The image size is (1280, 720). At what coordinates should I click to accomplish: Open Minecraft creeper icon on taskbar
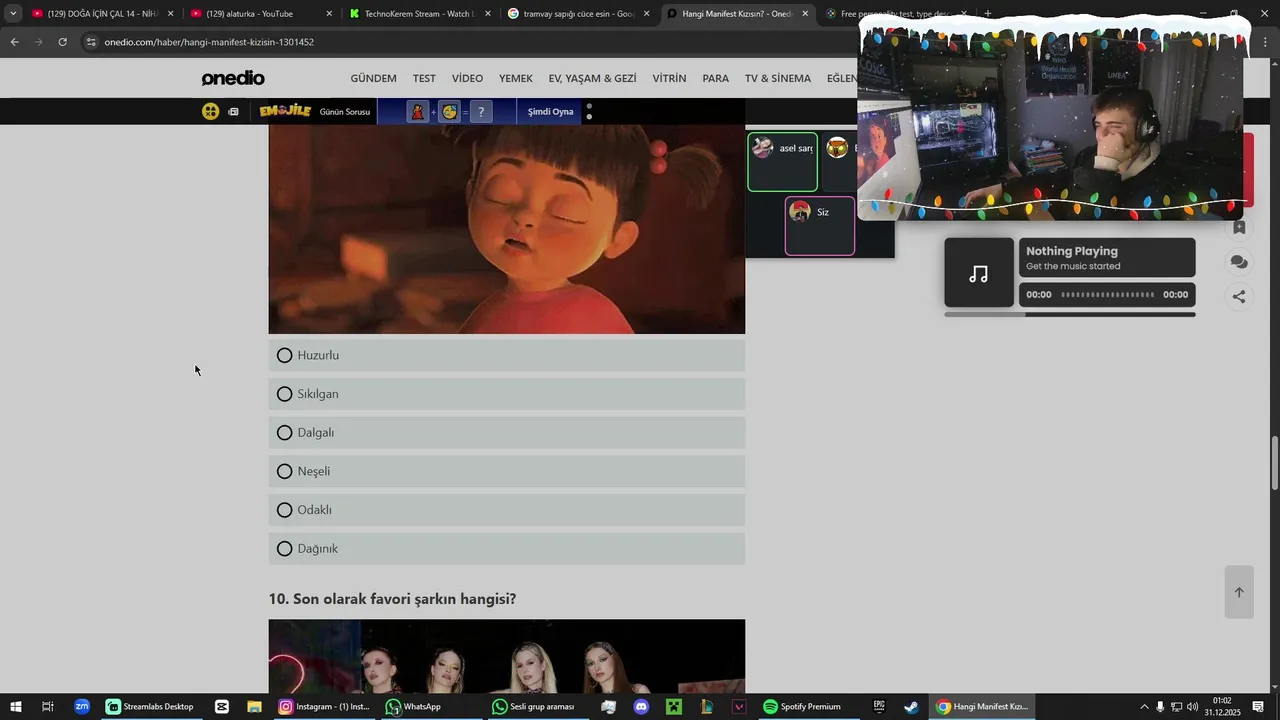[x=674, y=707]
